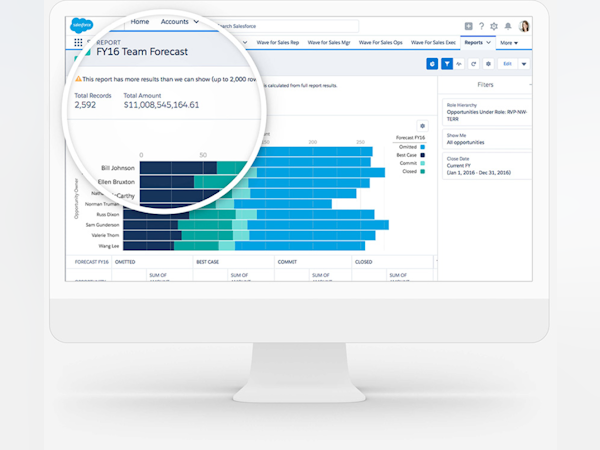Open the Wave for Sales Mgr tab

pos(329,42)
